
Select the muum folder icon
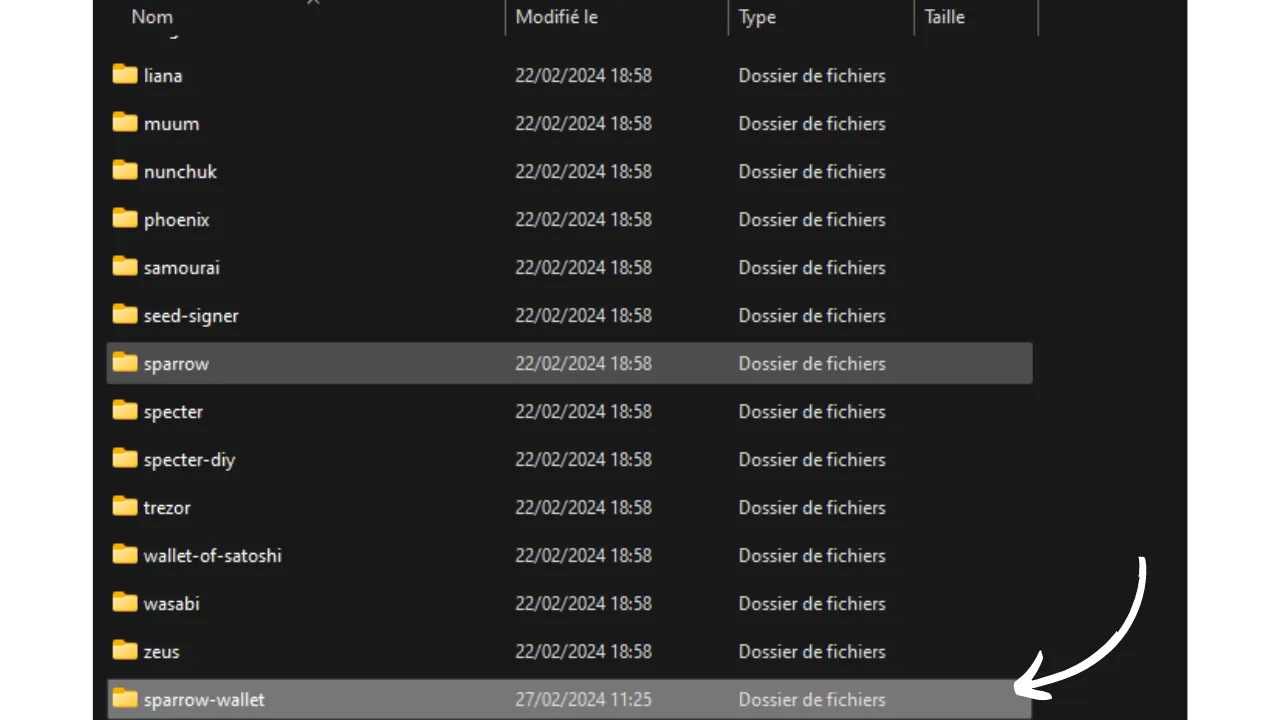(x=125, y=123)
